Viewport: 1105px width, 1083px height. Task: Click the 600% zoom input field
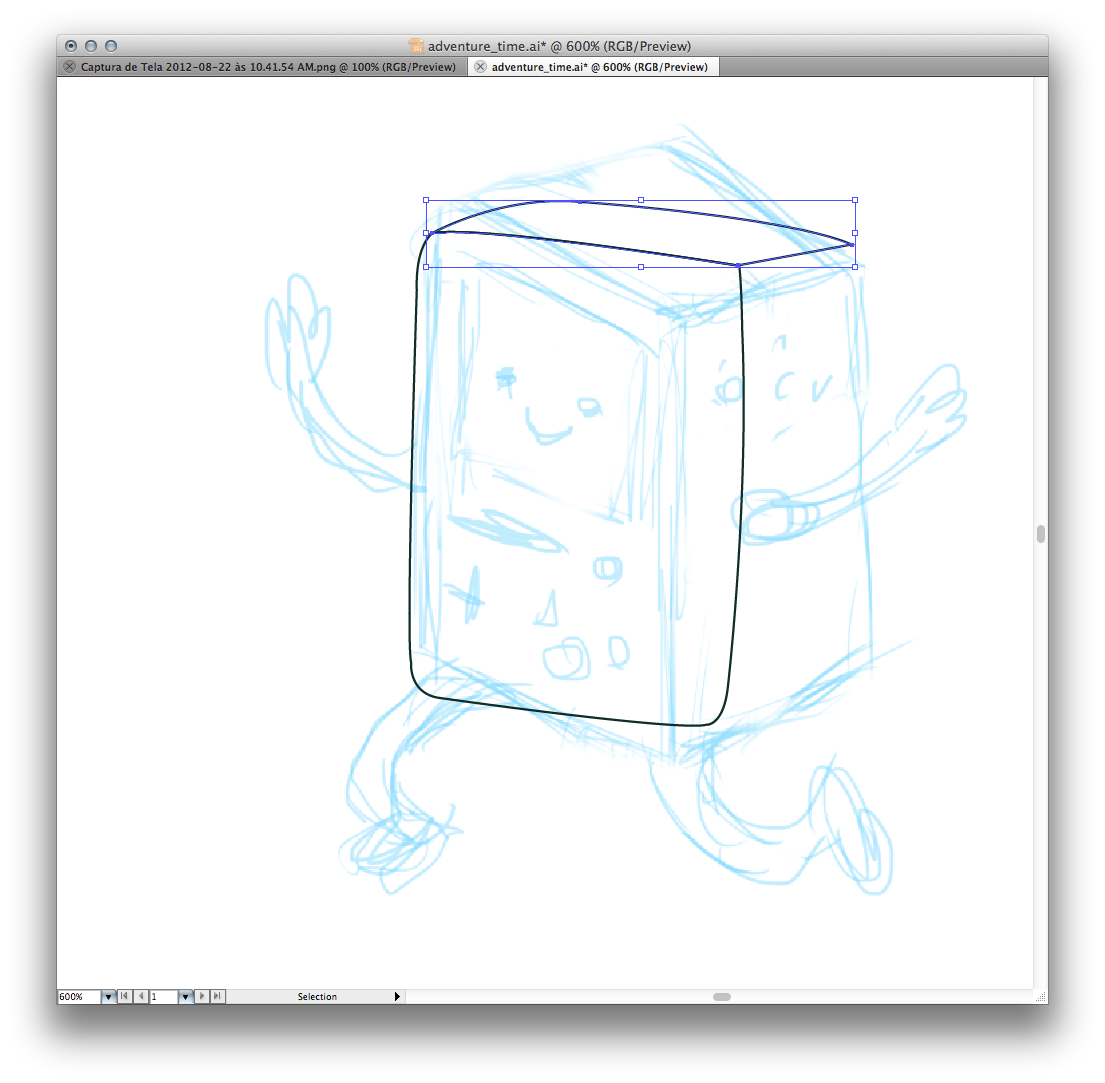click(78, 997)
